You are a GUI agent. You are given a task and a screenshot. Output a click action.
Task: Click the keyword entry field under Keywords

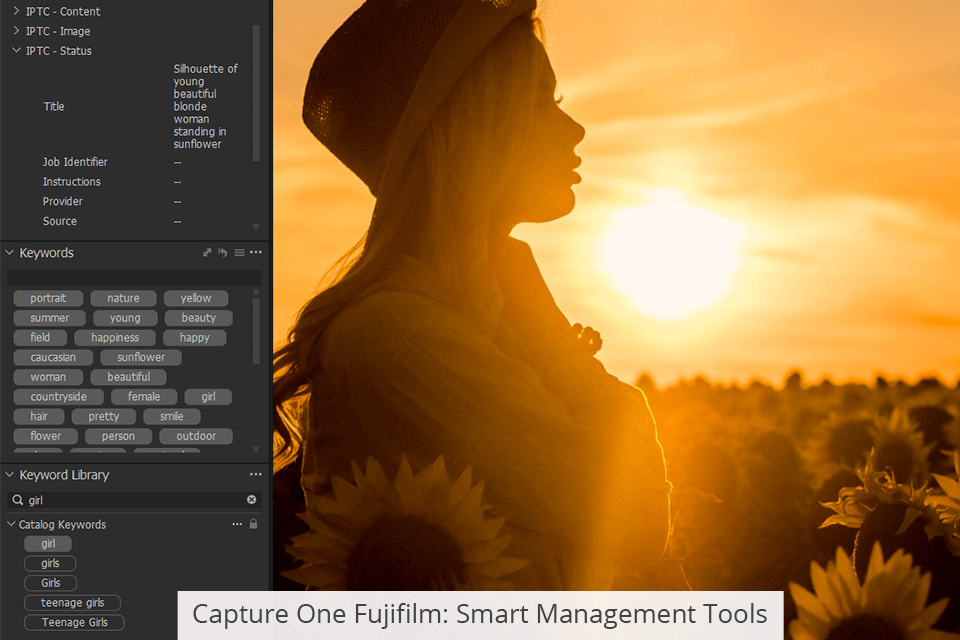pyautogui.click(x=134, y=277)
